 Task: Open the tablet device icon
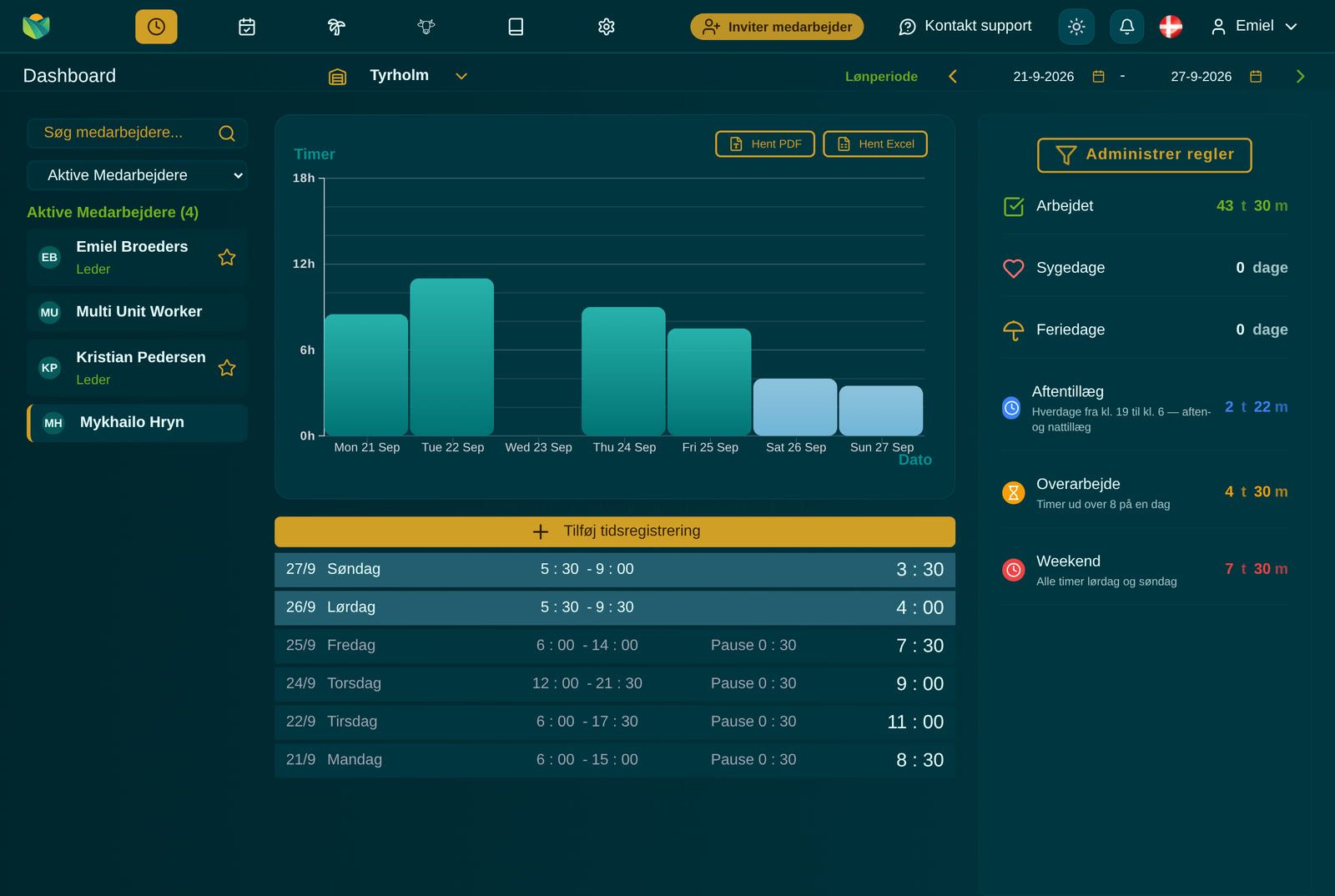pos(516,27)
